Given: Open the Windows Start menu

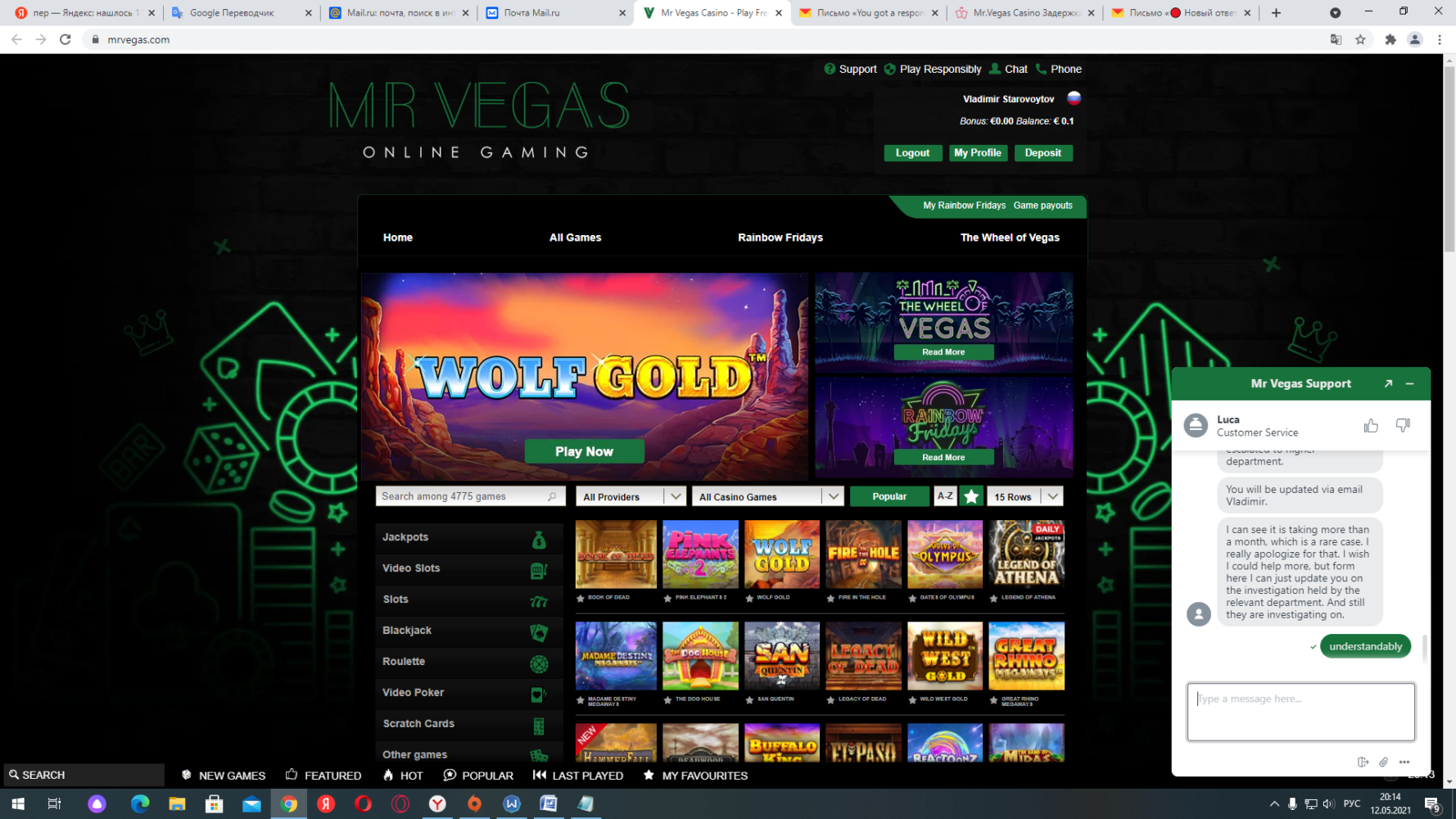Looking at the screenshot, I should [x=18, y=804].
